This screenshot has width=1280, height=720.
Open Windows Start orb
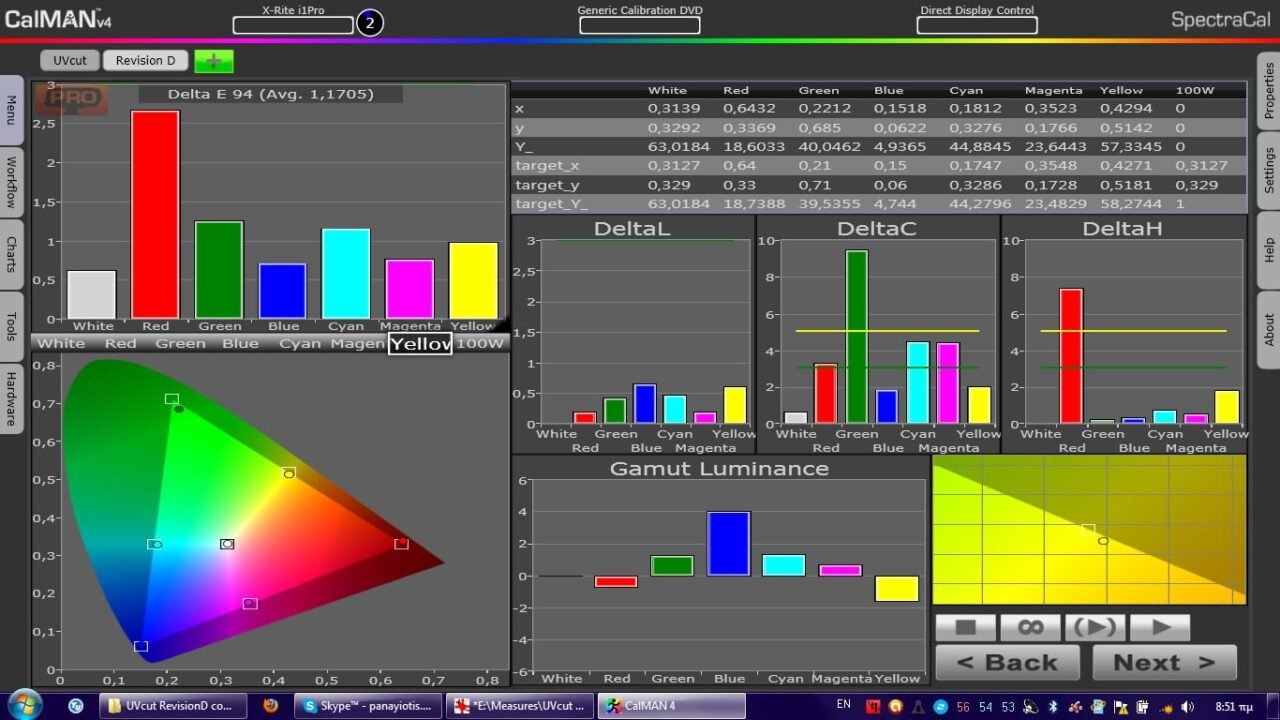tap(23, 704)
